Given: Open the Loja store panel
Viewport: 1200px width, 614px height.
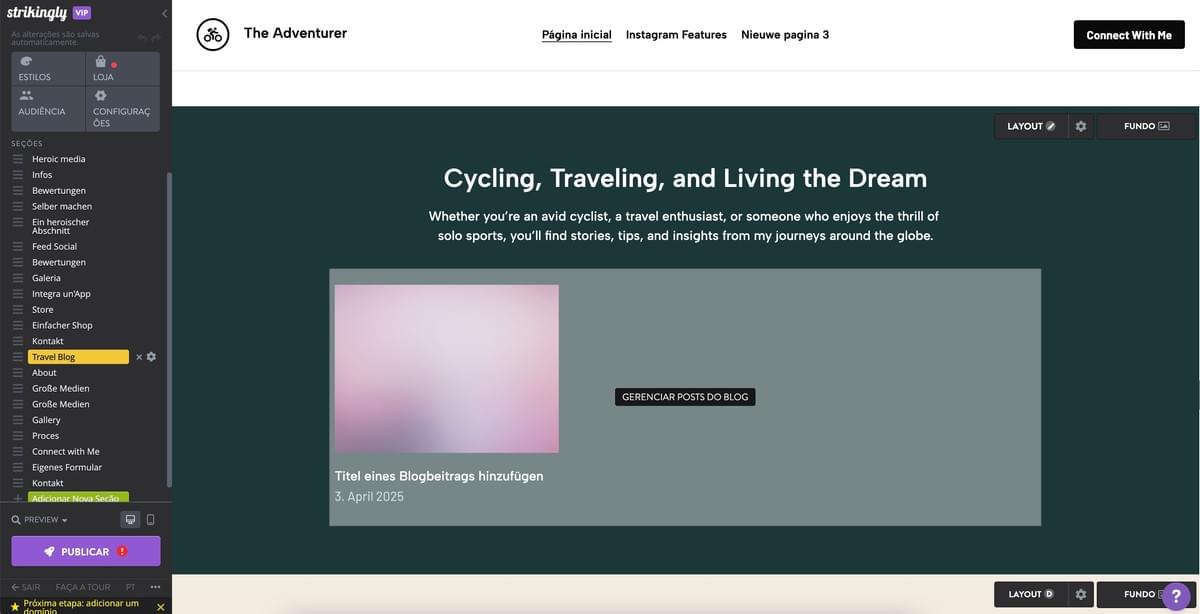Looking at the screenshot, I should [x=123, y=68].
